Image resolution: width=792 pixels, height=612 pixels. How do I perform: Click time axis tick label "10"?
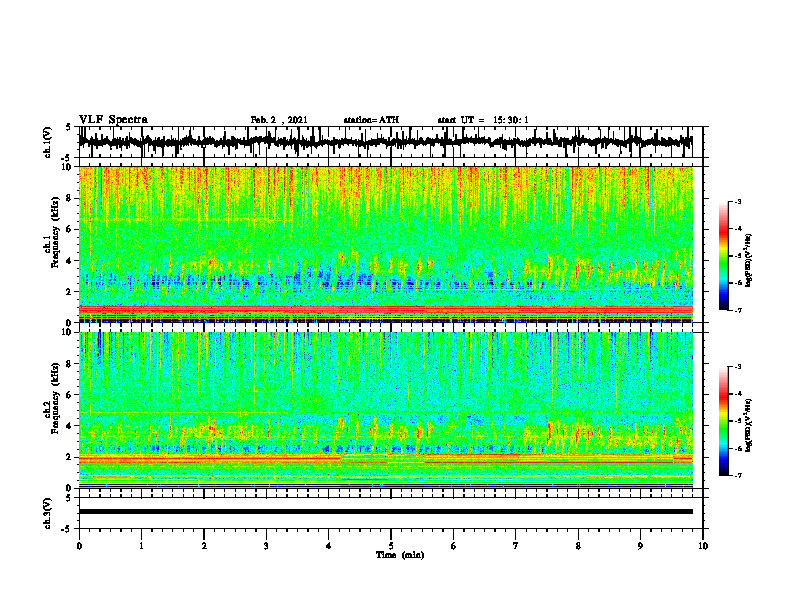703,546
